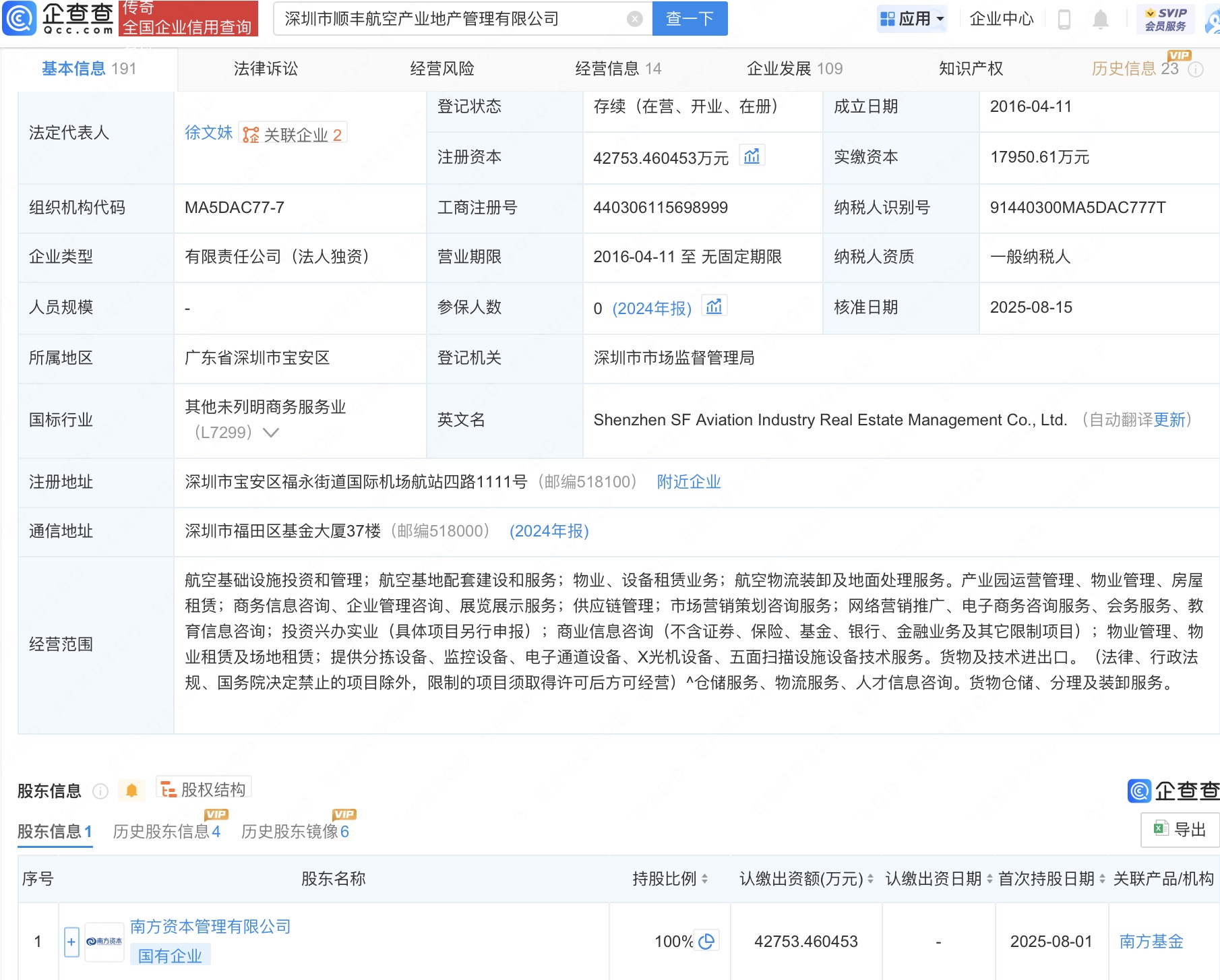Viewport: 1220px width, 980px height.
Task: Click taxpayer ID 91440300MA5DAC777T
Action: [1078, 208]
